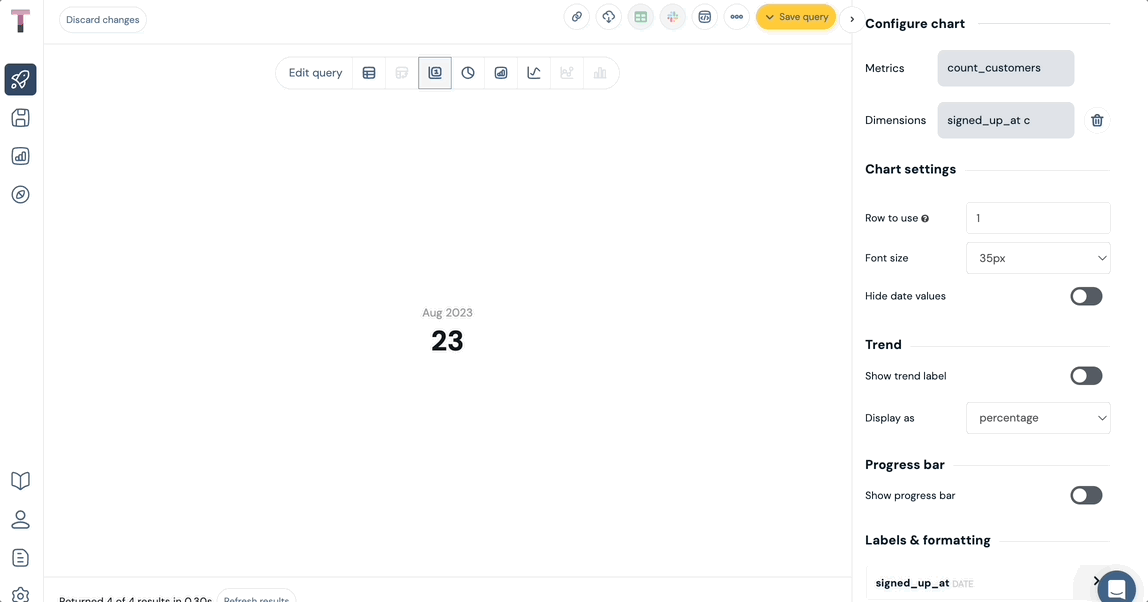Share the query via the Slack icon
Screen dimensions: 1148x602
673,17
